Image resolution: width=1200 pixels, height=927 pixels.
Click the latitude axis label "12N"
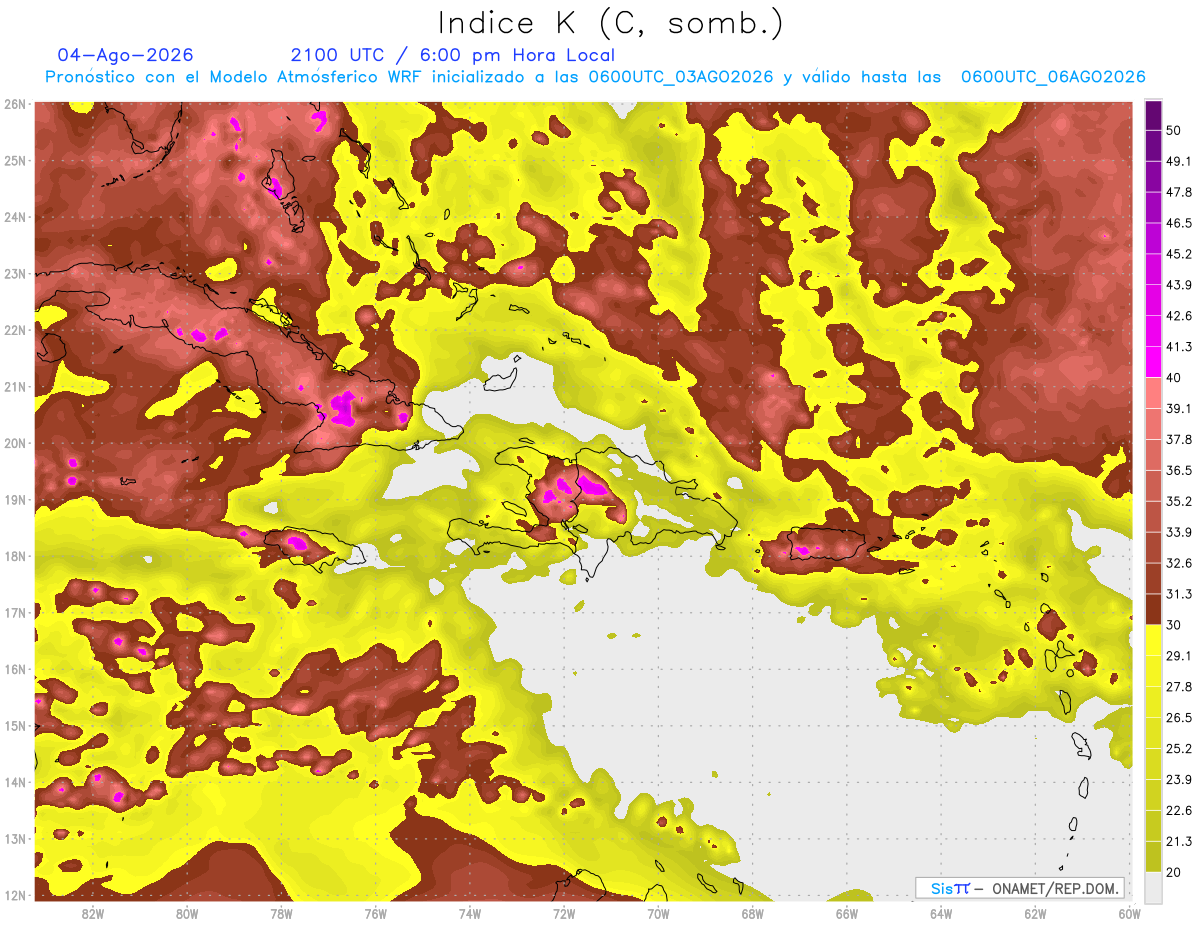click(x=14, y=895)
